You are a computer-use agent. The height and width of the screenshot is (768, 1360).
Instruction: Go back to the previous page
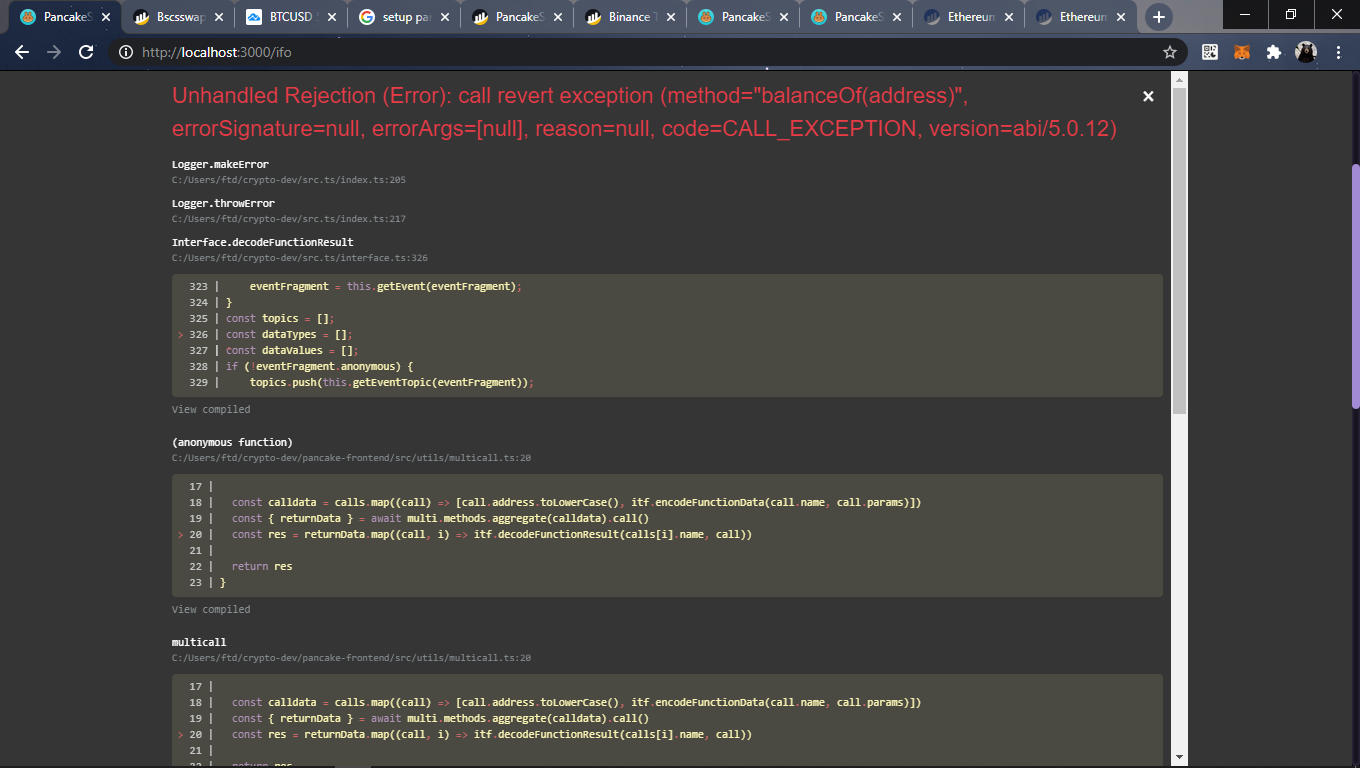22,52
